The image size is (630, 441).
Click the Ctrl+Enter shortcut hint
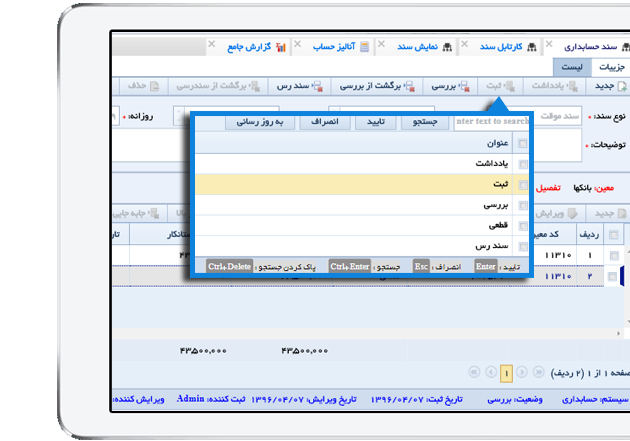350,267
